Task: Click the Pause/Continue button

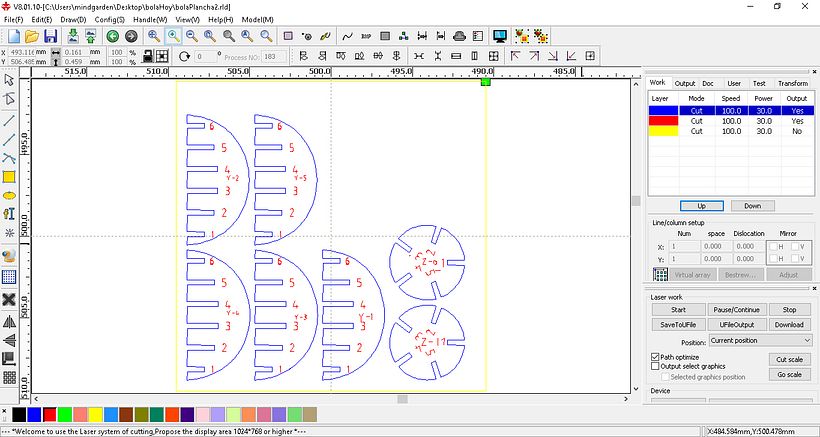Action: [735, 309]
